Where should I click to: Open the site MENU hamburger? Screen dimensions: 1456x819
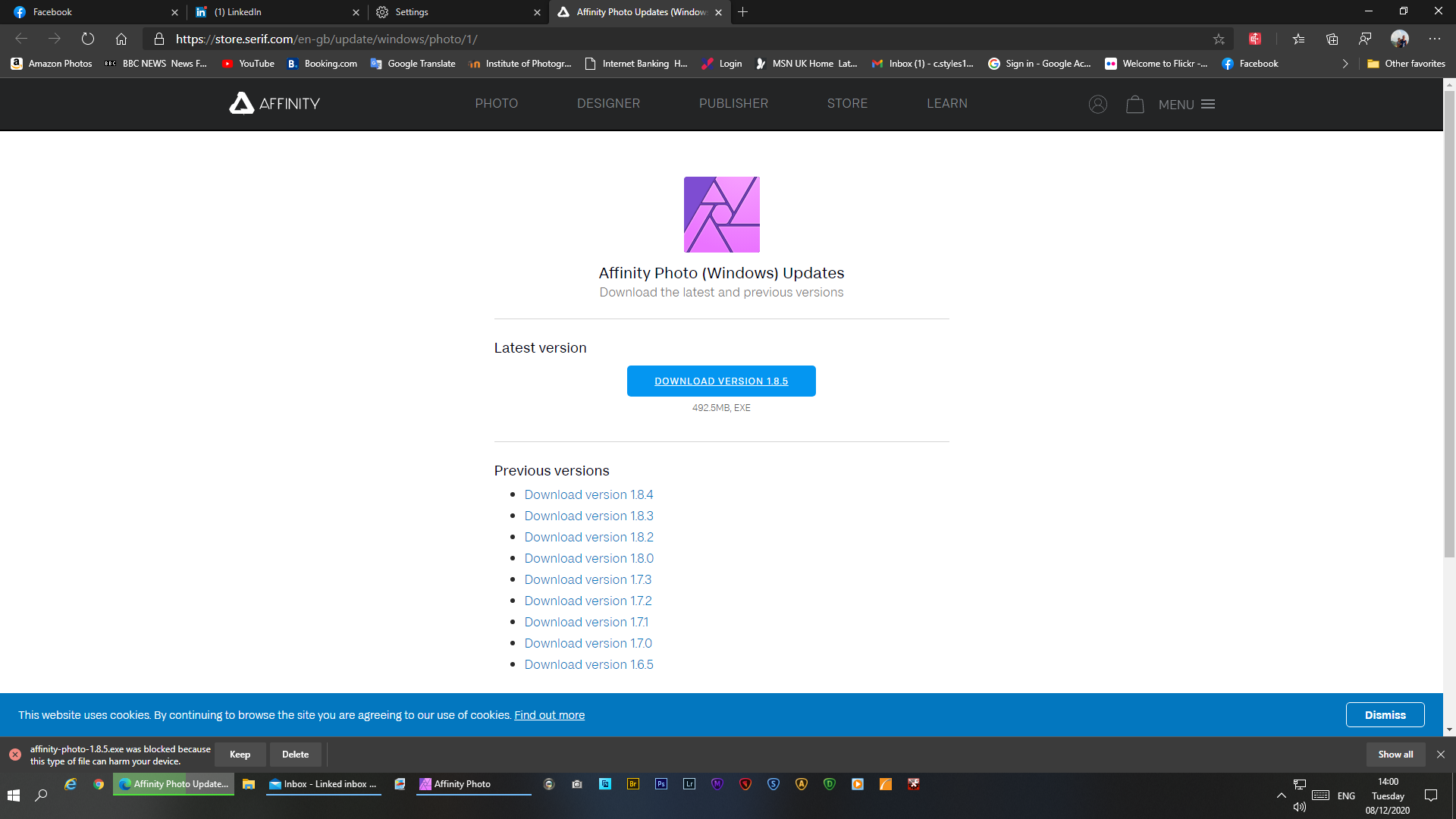pyautogui.click(x=1187, y=104)
